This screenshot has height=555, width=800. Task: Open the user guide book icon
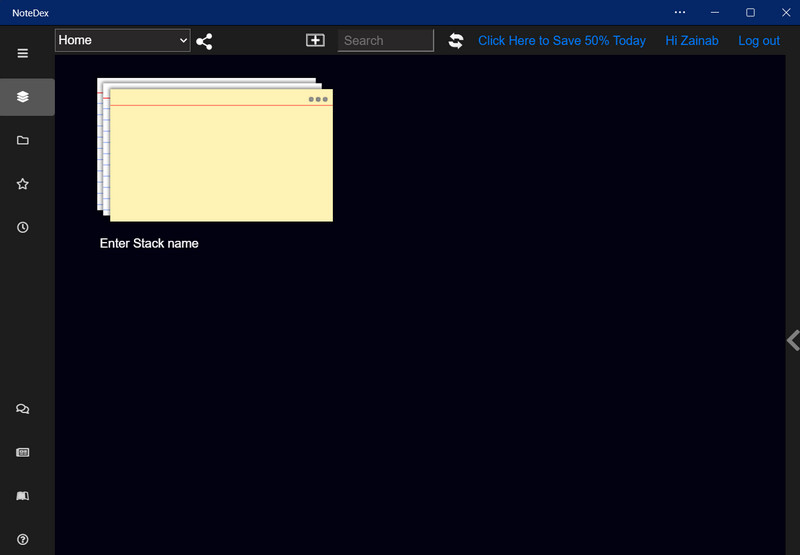coord(22,496)
